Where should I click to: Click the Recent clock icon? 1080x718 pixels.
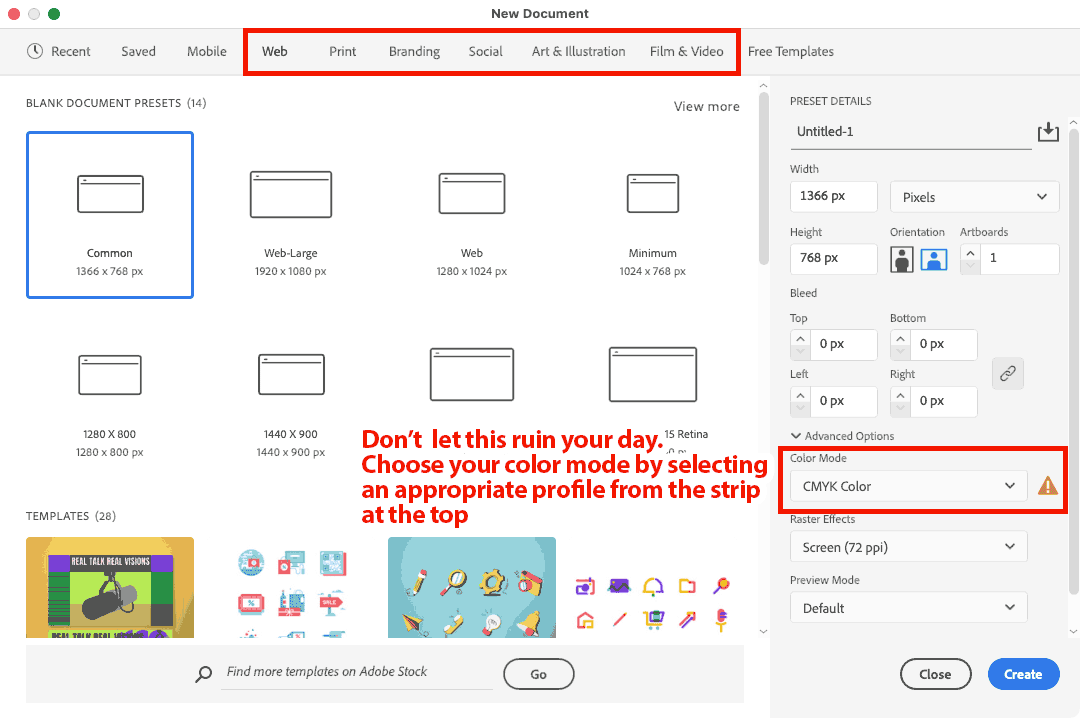[35, 51]
